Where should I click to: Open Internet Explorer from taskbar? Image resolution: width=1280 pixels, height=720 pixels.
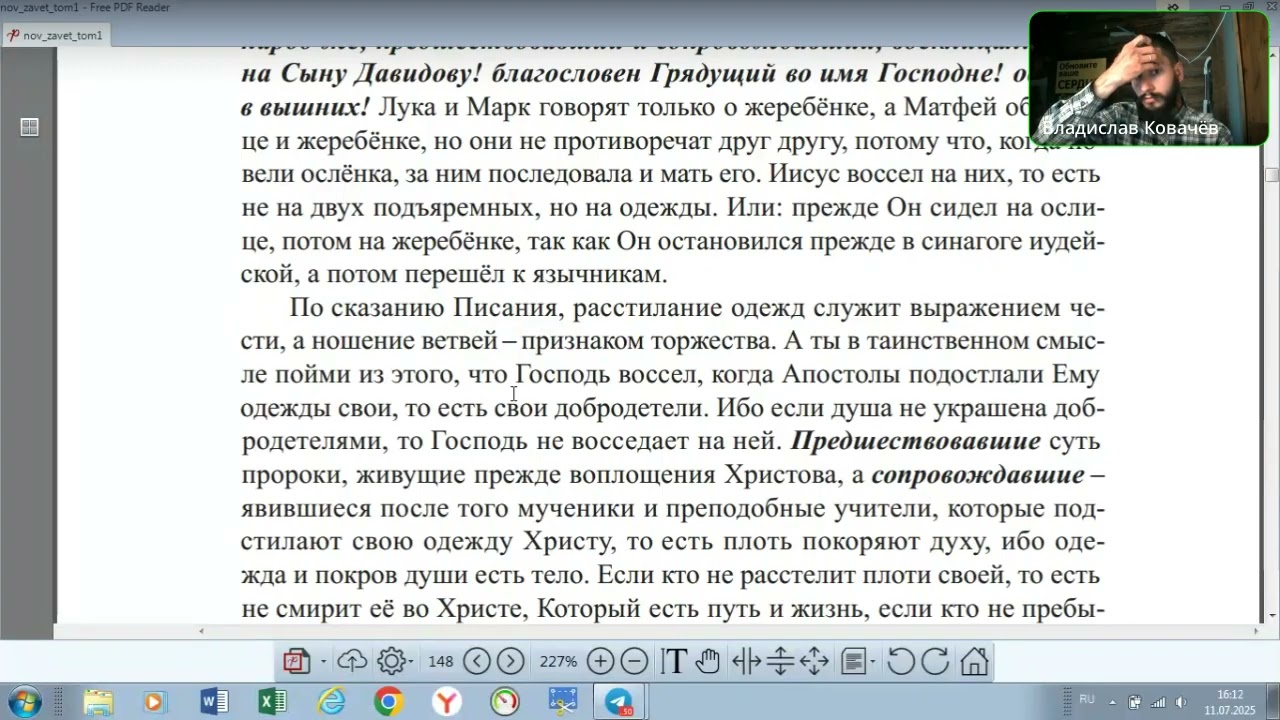(x=331, y=702)
